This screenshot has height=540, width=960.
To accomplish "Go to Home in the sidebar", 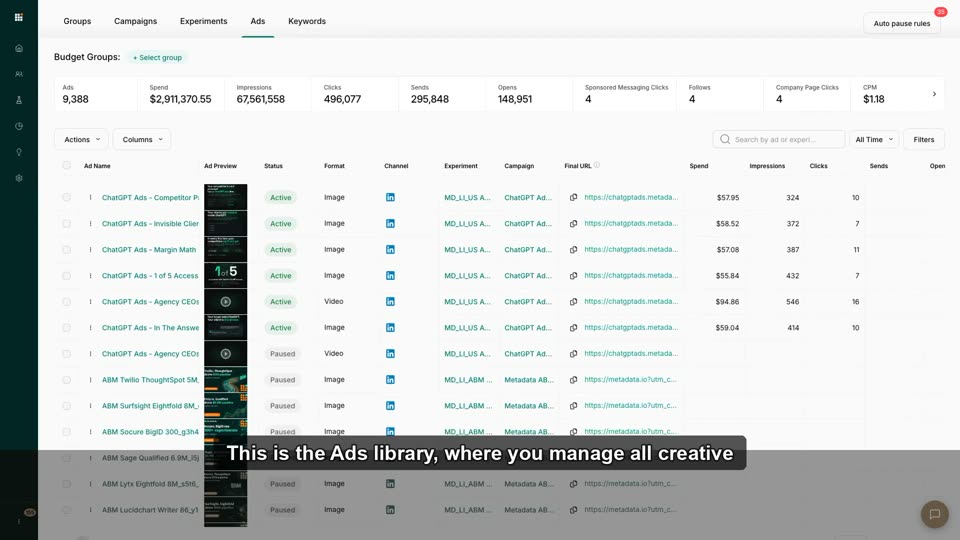I will [19, 48].
